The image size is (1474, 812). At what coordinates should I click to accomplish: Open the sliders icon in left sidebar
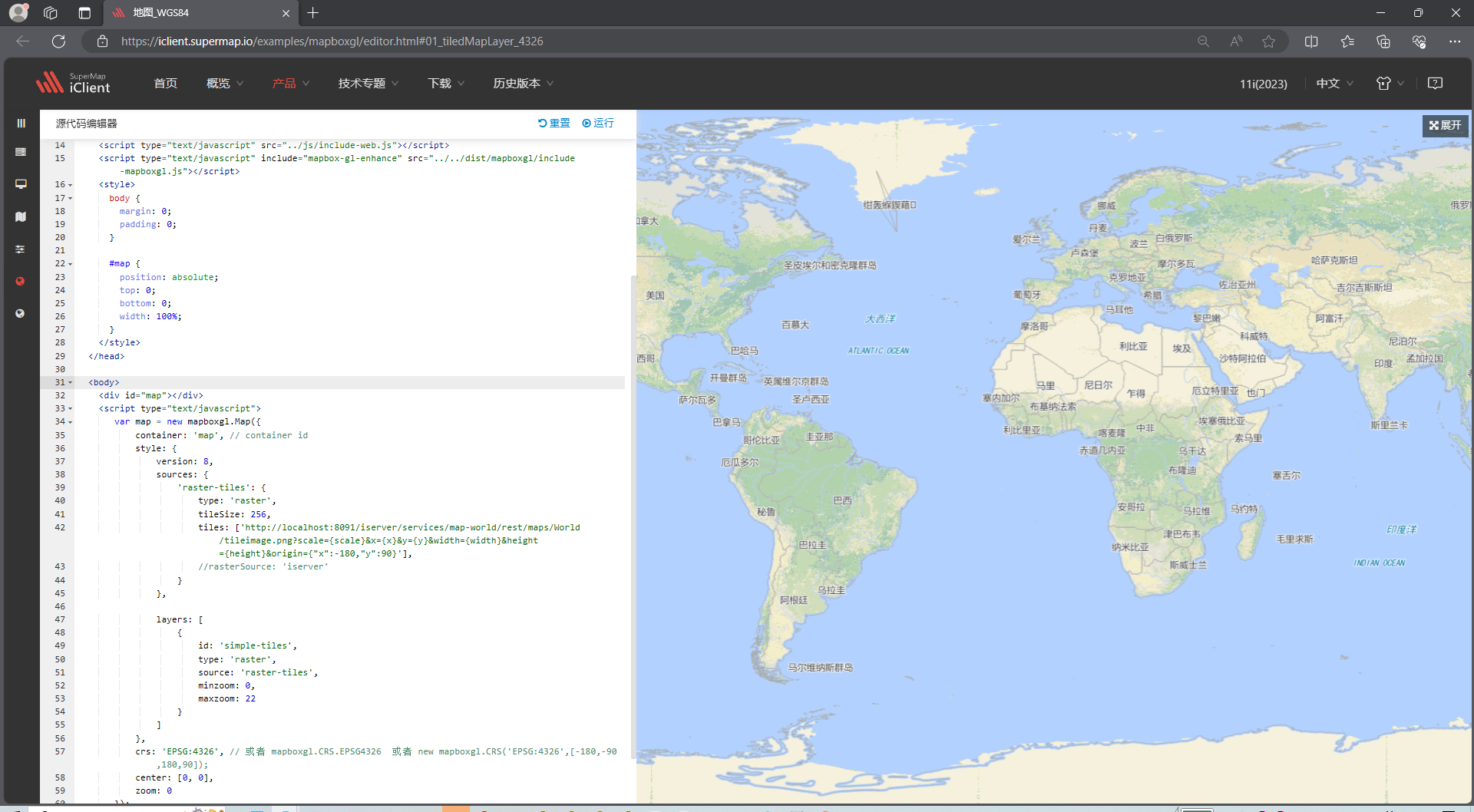[x=21, y=249]
